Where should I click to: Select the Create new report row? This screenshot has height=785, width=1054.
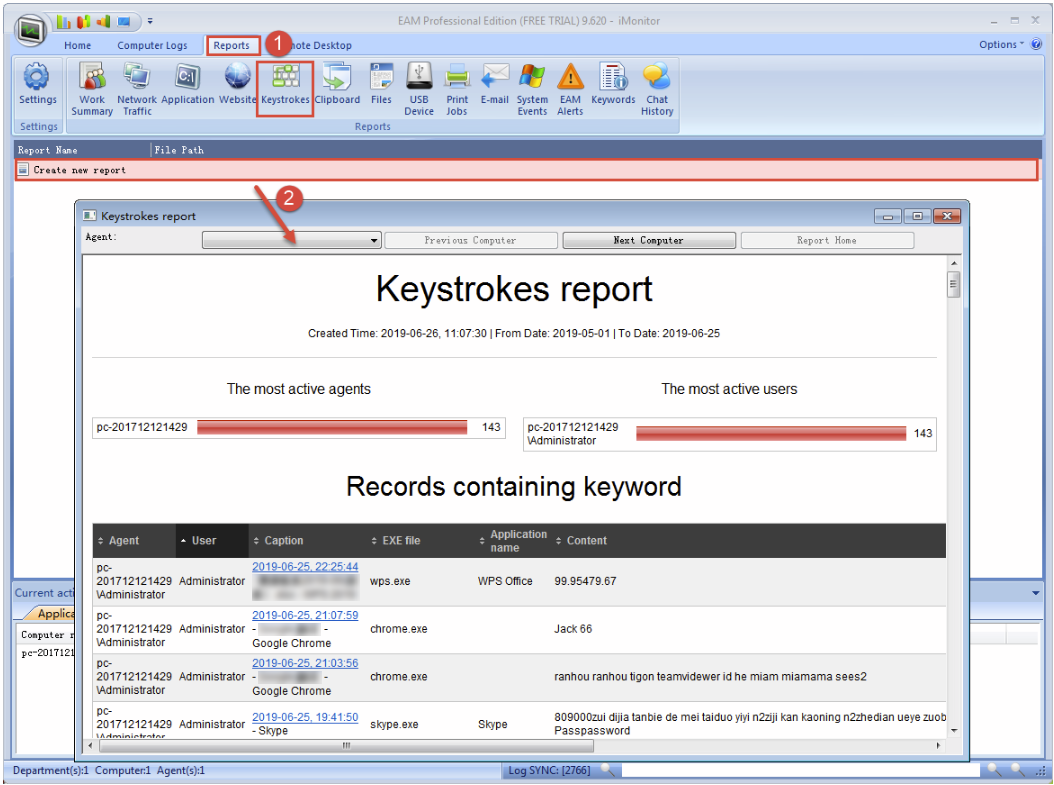pos(80,171)
